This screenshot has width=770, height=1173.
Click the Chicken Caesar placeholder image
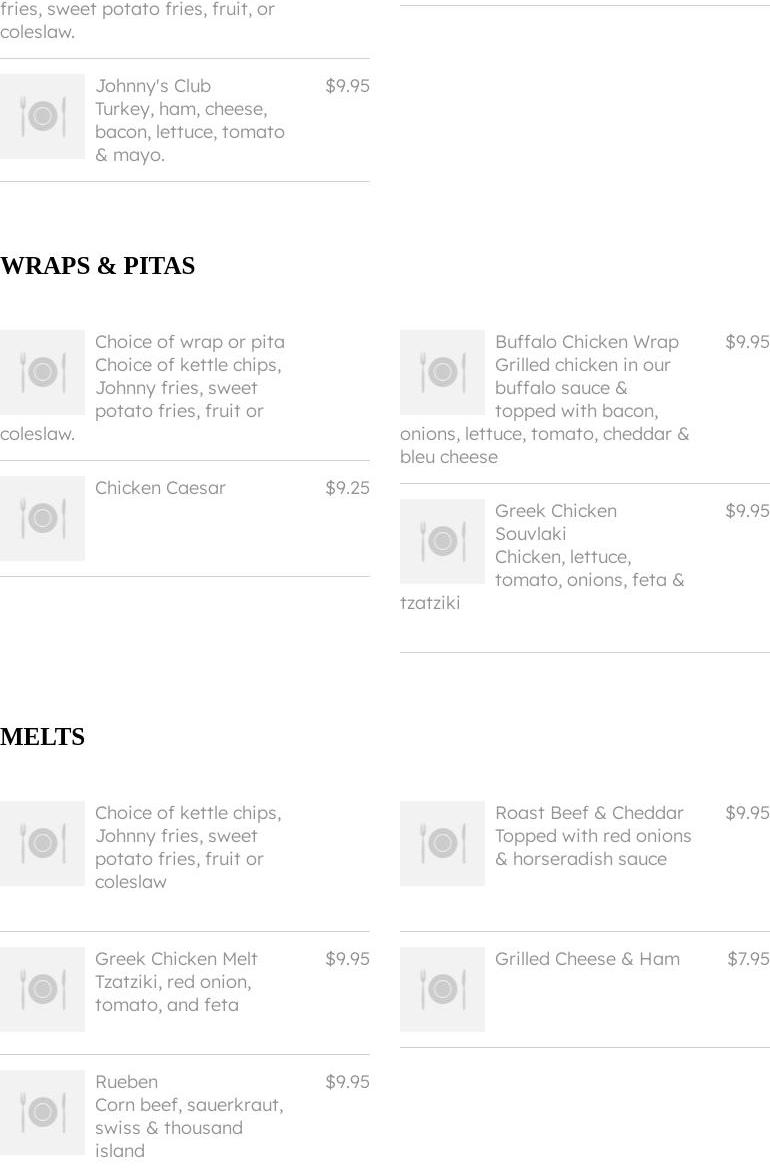click(x=42, y=518)
